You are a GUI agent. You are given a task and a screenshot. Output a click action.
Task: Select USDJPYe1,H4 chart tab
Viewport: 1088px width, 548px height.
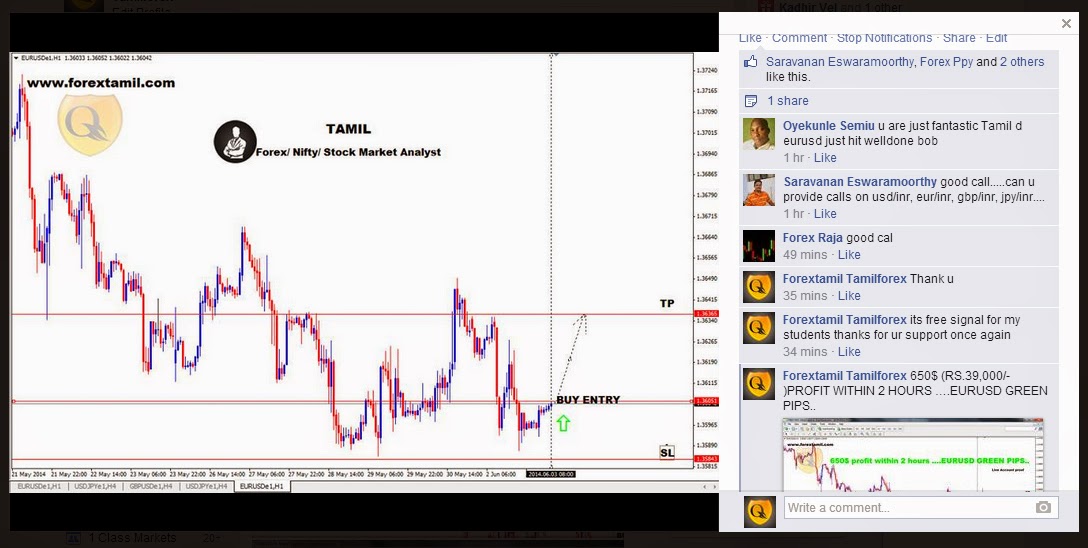[96, 486]
